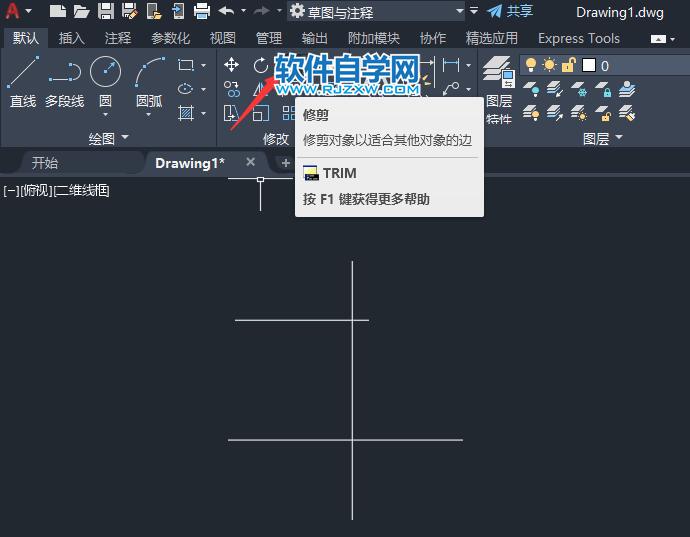Open Layer Properties (图层特性) manager
Image resolution: width=690 pixels, height=537 pixels.
pyautogui.click(x=499, y=90)
